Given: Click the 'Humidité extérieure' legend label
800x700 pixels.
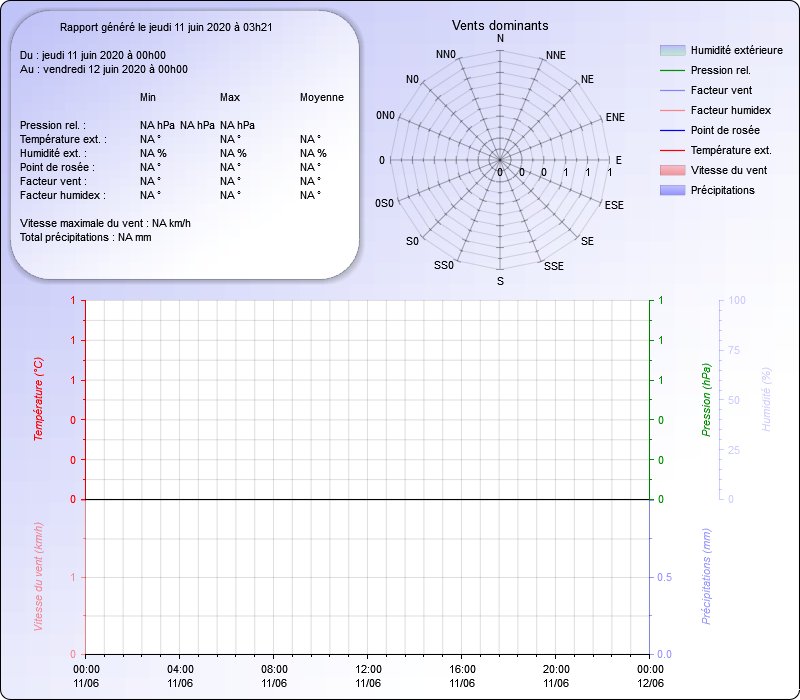Looking at the screenshot, I should [737, 50].
